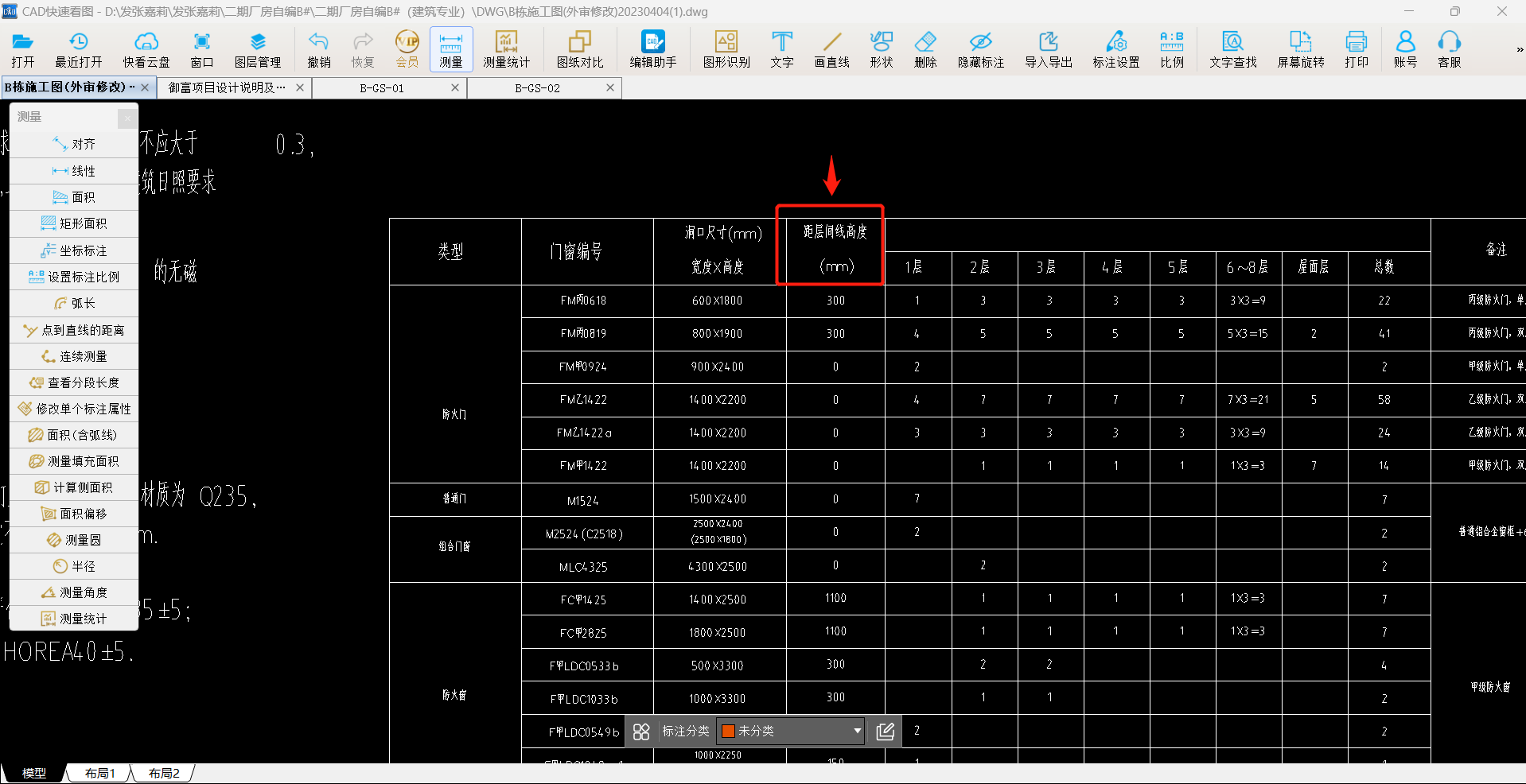Choose 点到直线的距离 option
The image size is (1526, 784).
[74, 330]
